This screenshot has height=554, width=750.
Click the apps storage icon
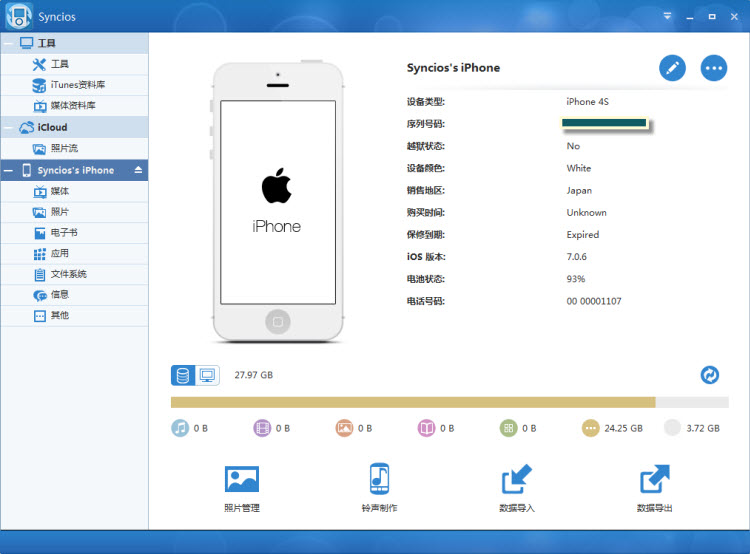pos(508,428)
